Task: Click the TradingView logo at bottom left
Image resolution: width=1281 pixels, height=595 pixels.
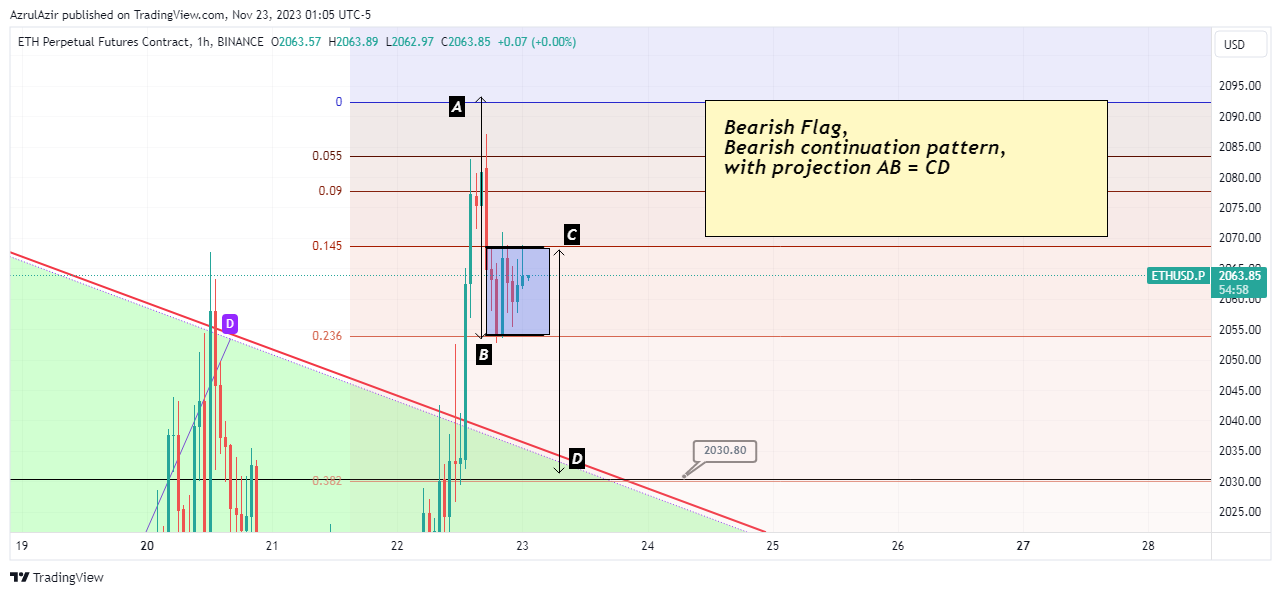Action: click(x=57, y=577)
